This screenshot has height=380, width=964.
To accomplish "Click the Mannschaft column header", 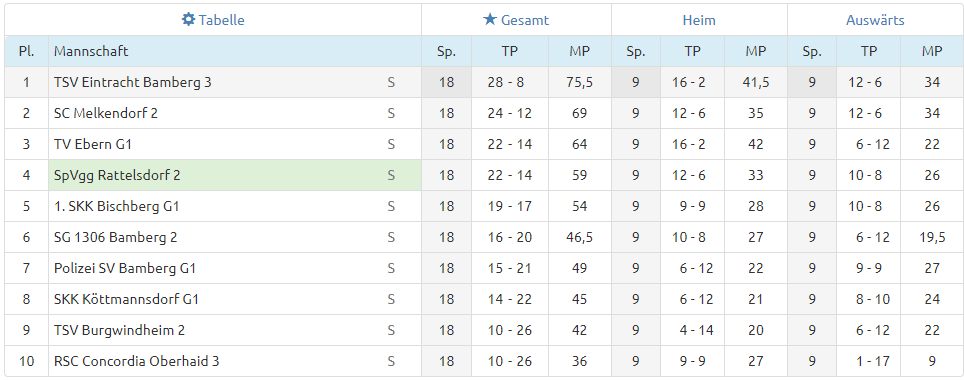I will pyautogui.click(x=91, y=51).
